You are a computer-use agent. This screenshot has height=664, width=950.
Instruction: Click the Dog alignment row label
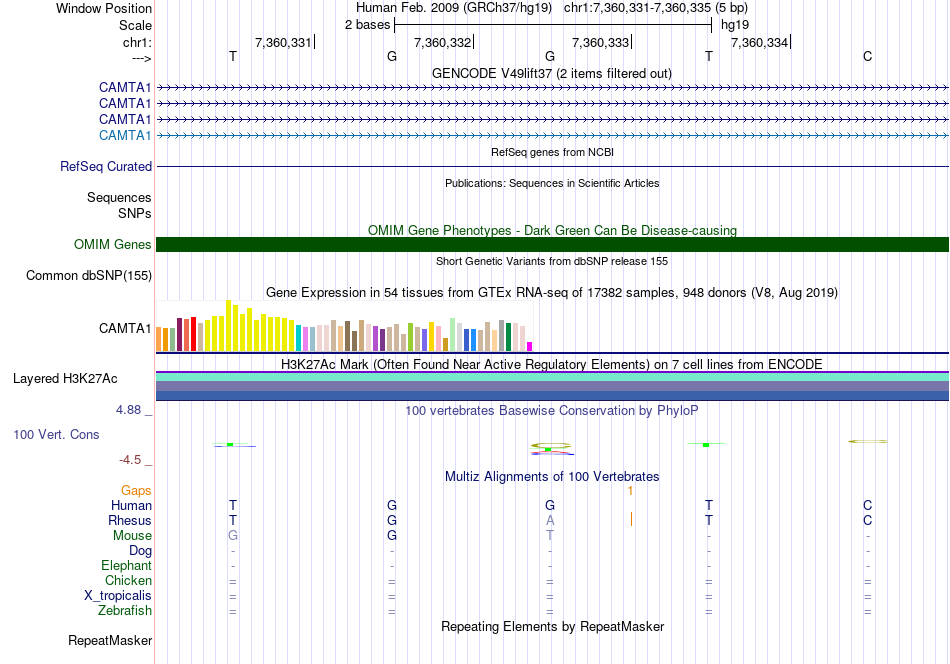tap(140, 551)
